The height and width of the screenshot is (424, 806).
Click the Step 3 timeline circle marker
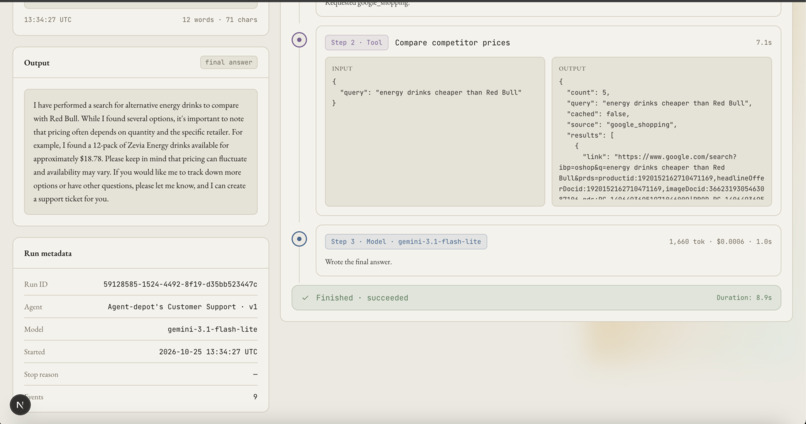click(299, 239)
